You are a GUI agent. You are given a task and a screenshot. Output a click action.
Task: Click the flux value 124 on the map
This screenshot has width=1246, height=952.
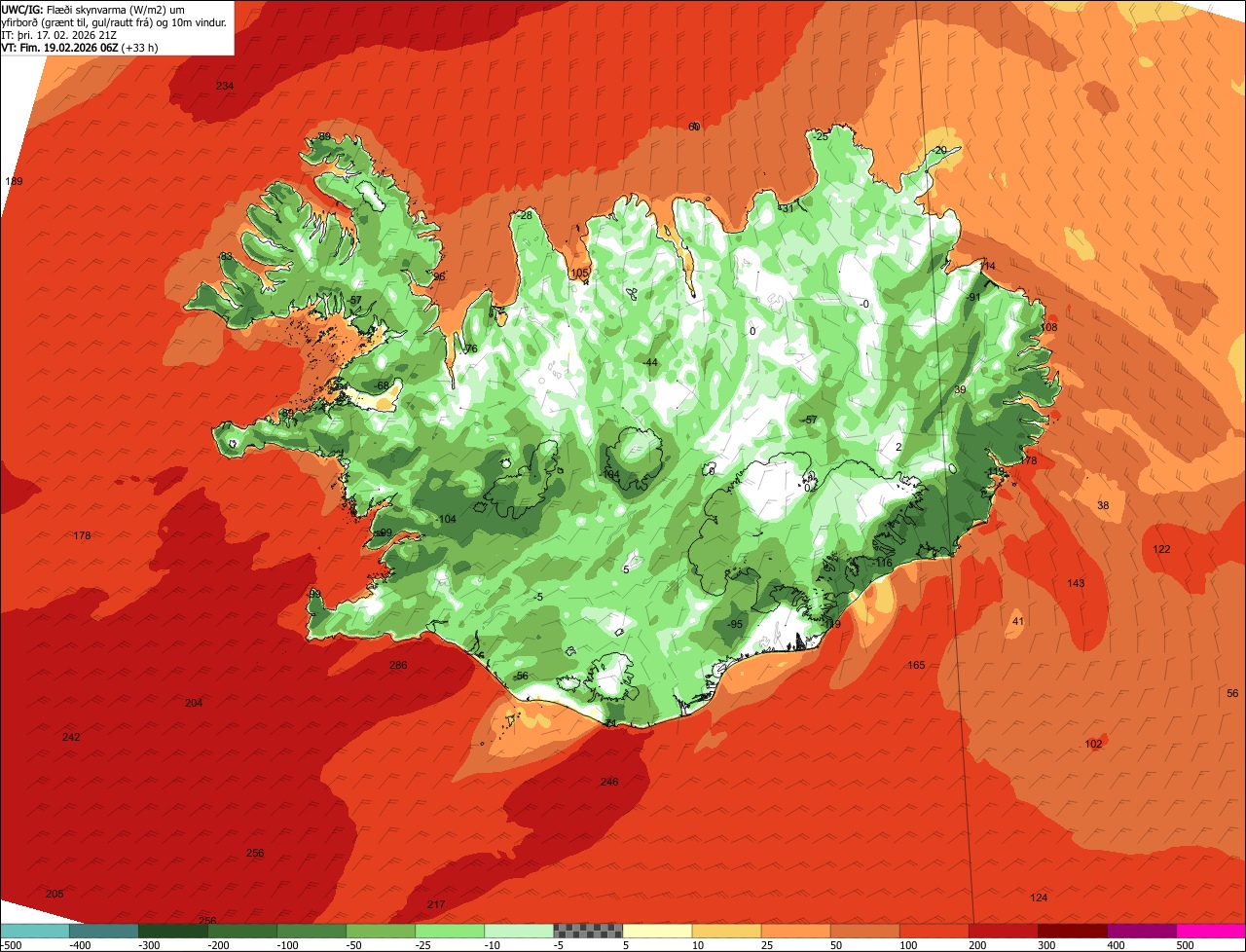tap(1040, 897)
